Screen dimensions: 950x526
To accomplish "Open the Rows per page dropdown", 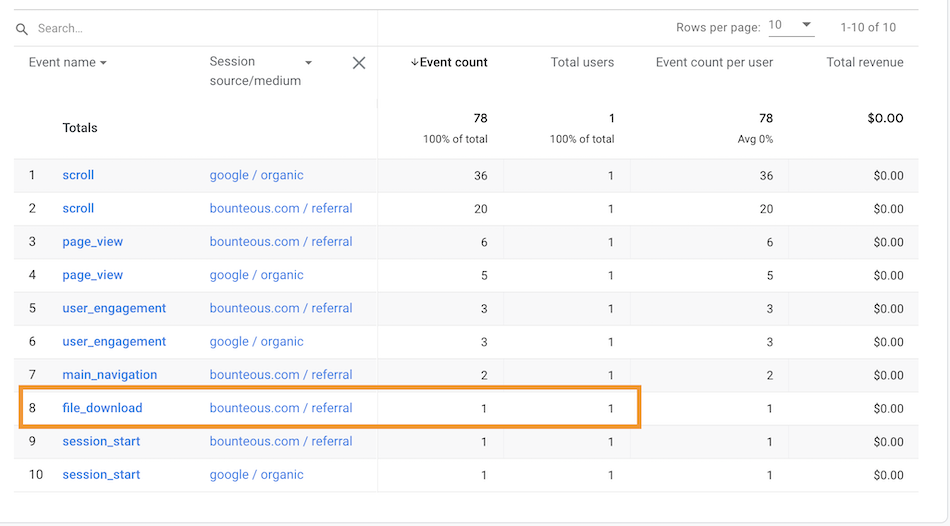I will [x=790, y=27].
